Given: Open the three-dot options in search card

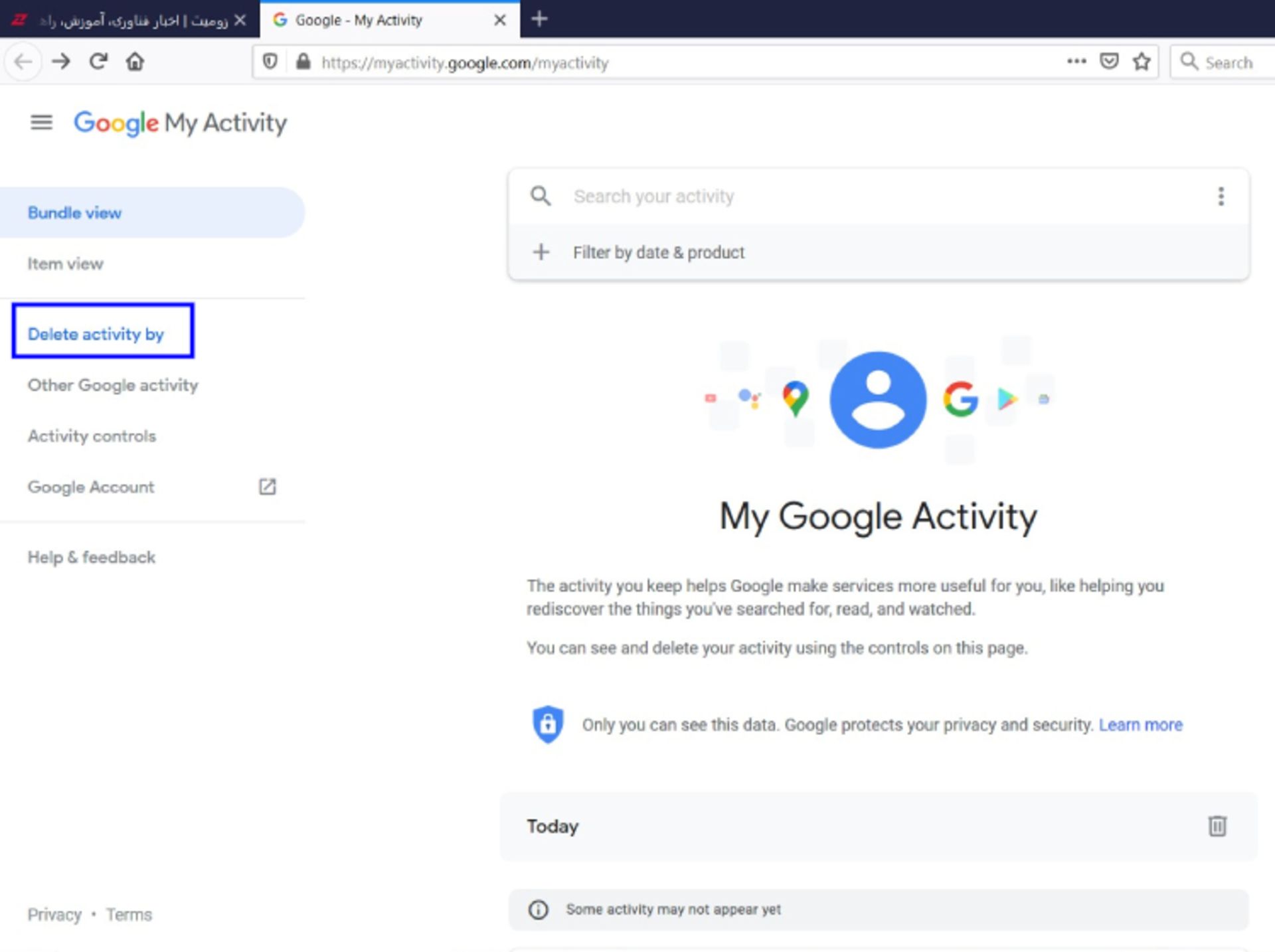Looking at the screenshot, I should (1221, 196).
